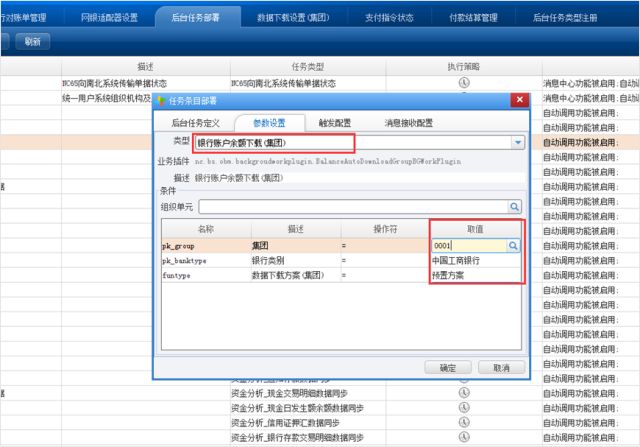Cancel with the 取消 button
This screenshot has width=640, height=447.
502,368
